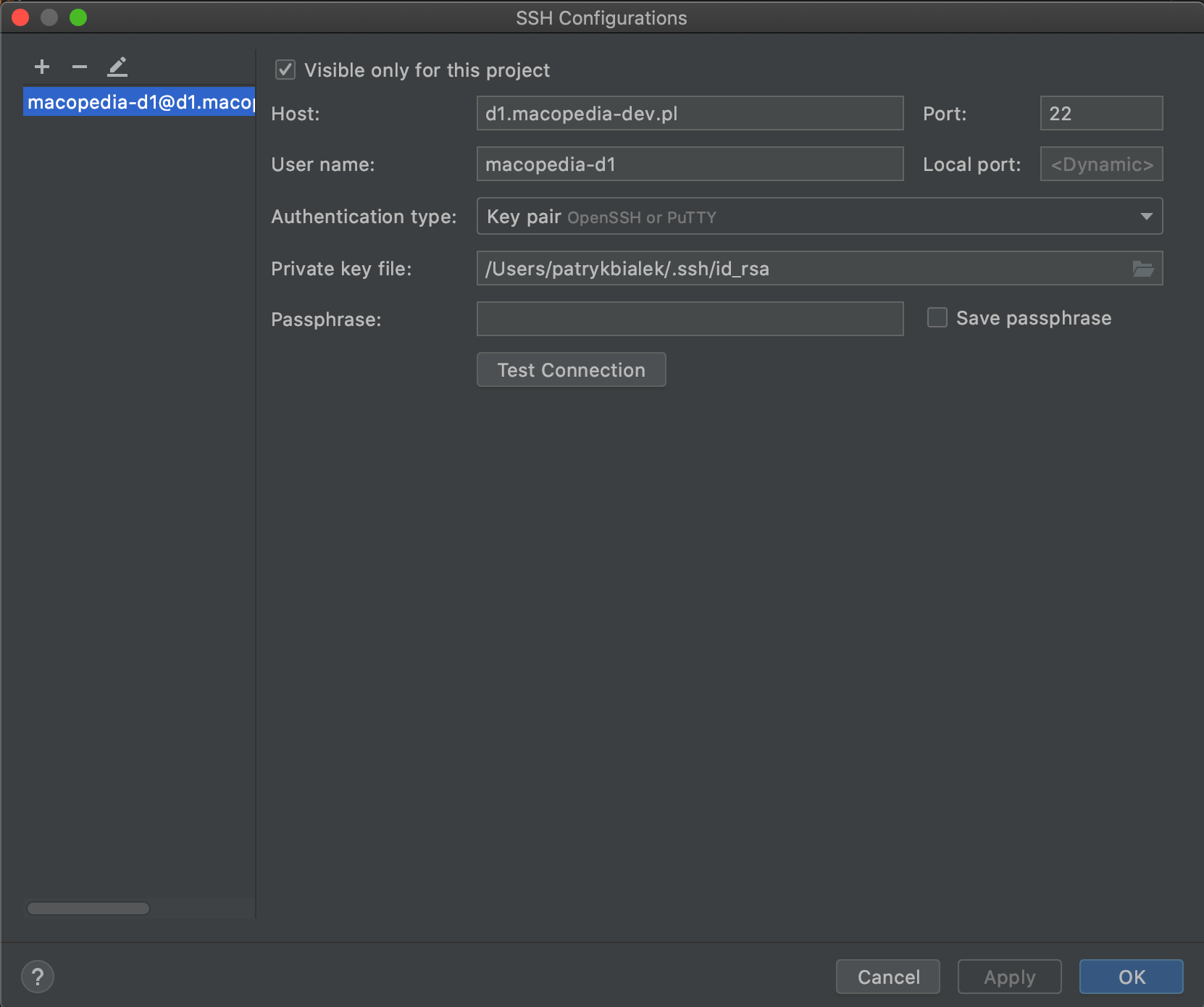Focus the Passphrase input field

coord(690,319)
